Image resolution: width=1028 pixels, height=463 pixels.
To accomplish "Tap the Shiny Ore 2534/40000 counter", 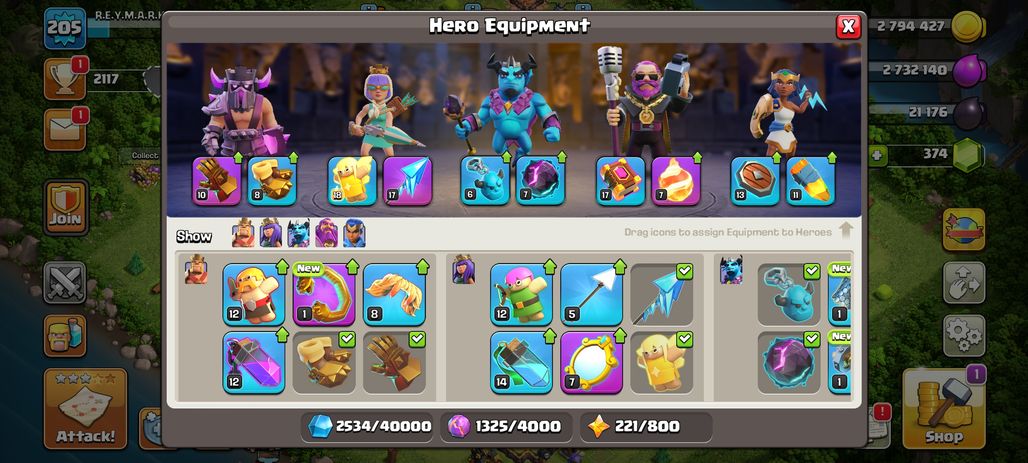I will click(x=368, y=427).
